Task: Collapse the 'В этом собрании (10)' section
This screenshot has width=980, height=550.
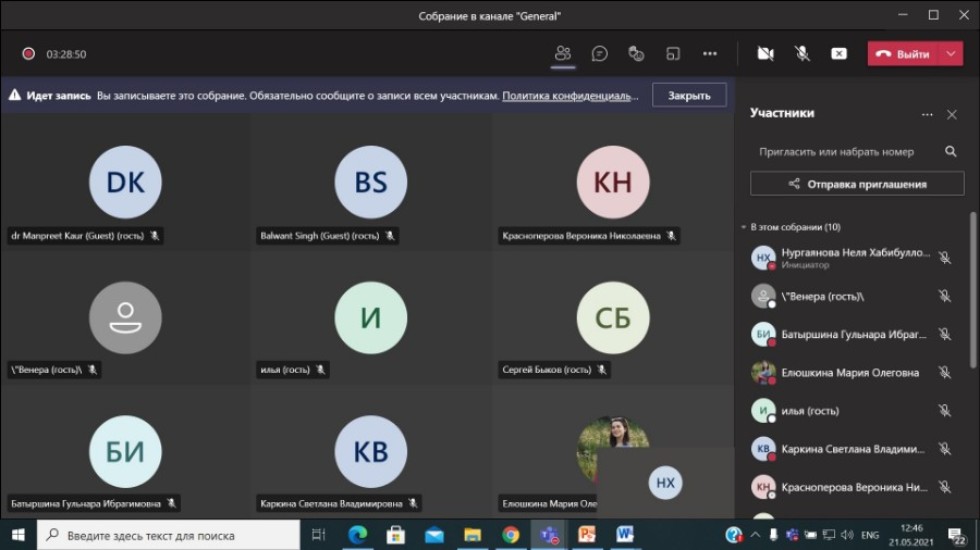Action: pos(743,227)
